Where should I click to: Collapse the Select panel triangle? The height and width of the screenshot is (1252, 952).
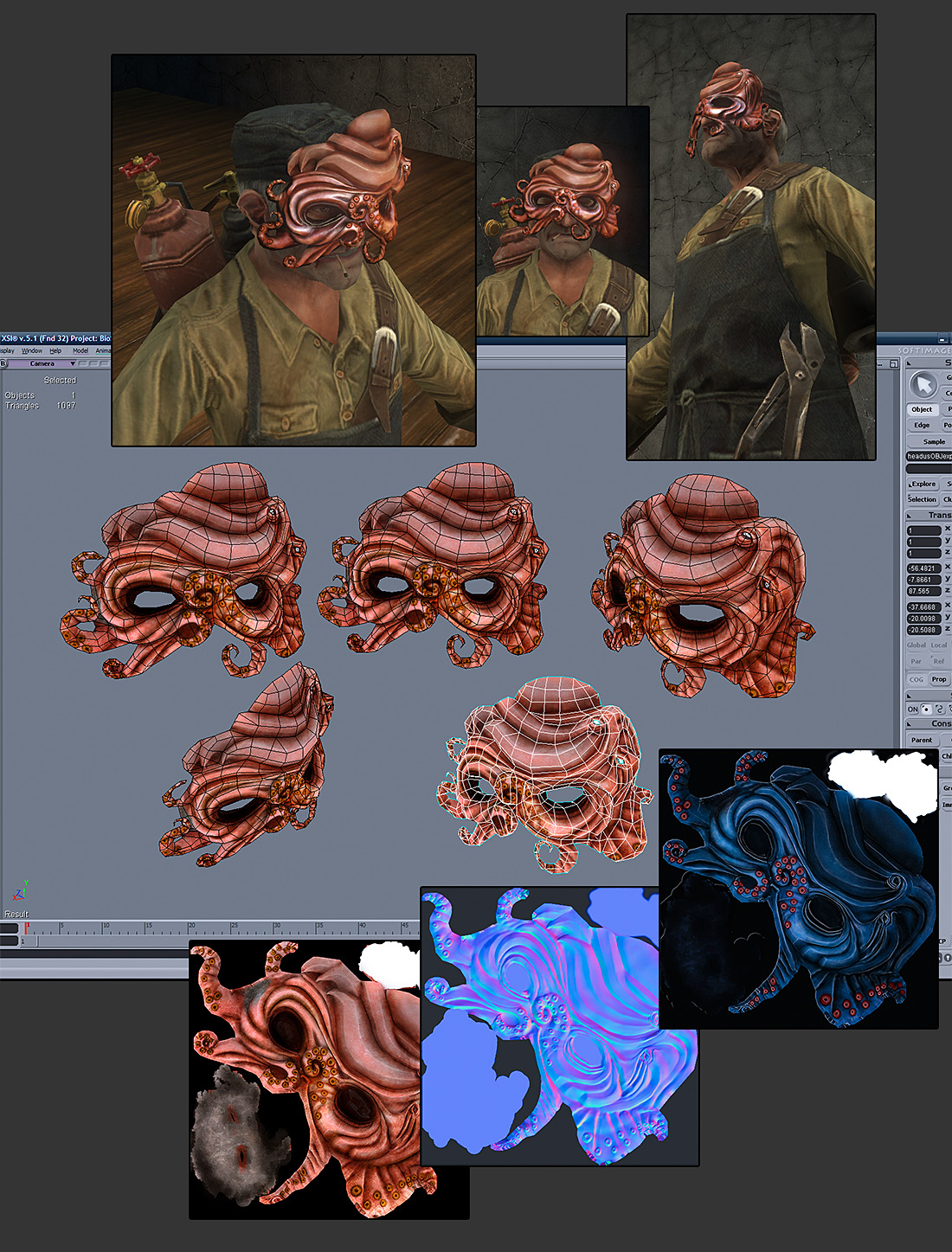[x=910, y=363]
